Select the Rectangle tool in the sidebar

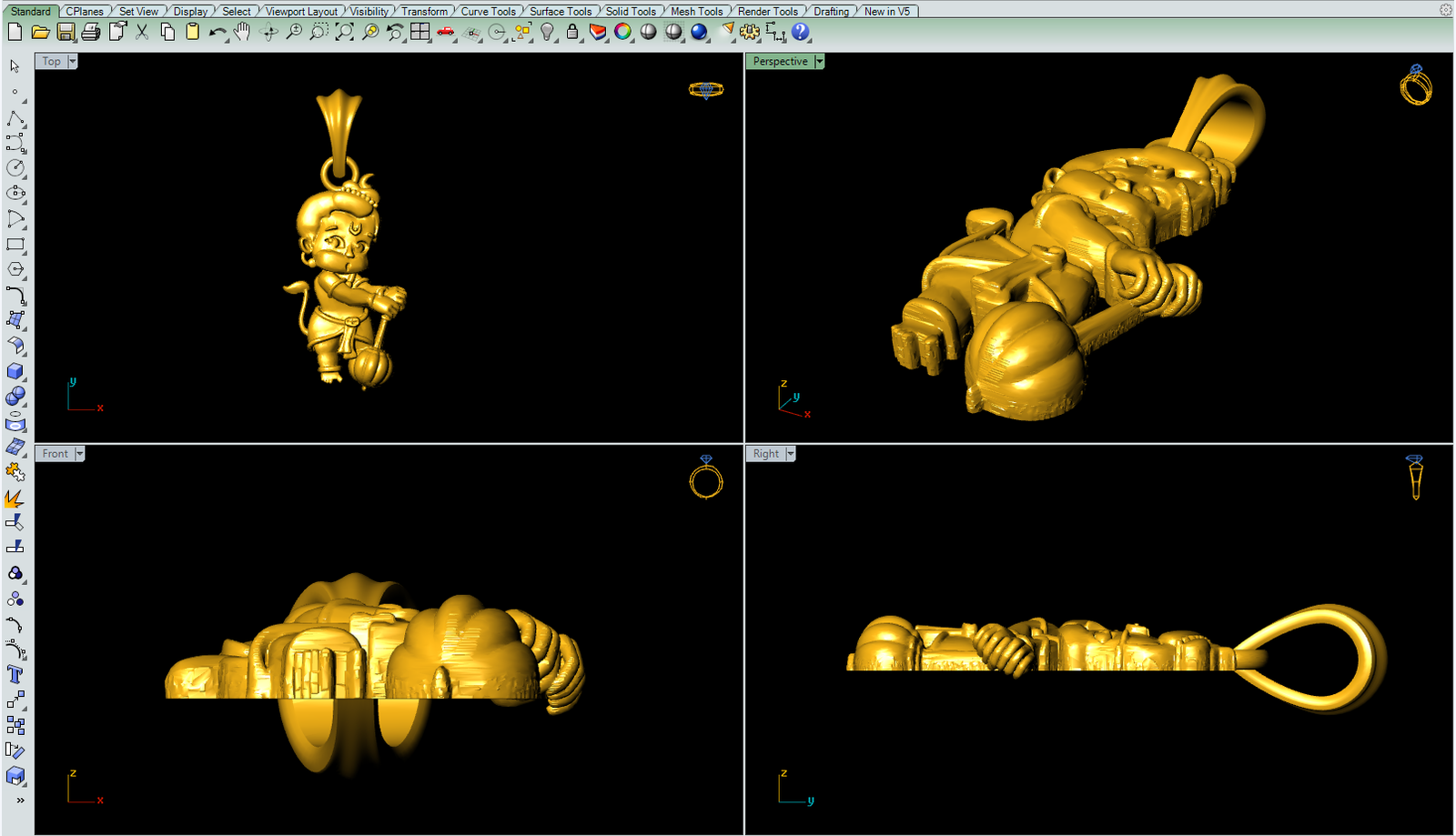click(x=15, y=245)
